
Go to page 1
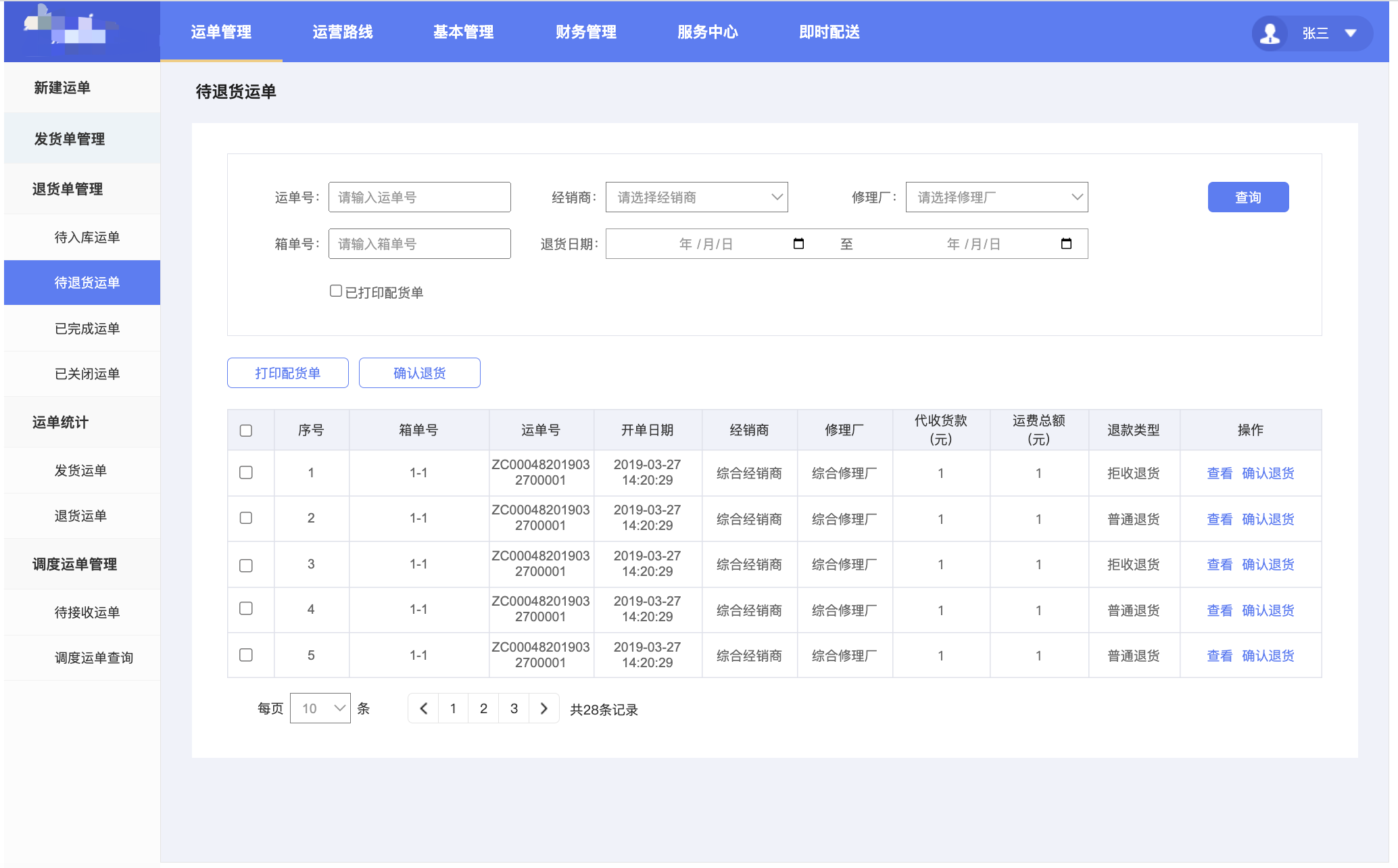tap(453, 708)
